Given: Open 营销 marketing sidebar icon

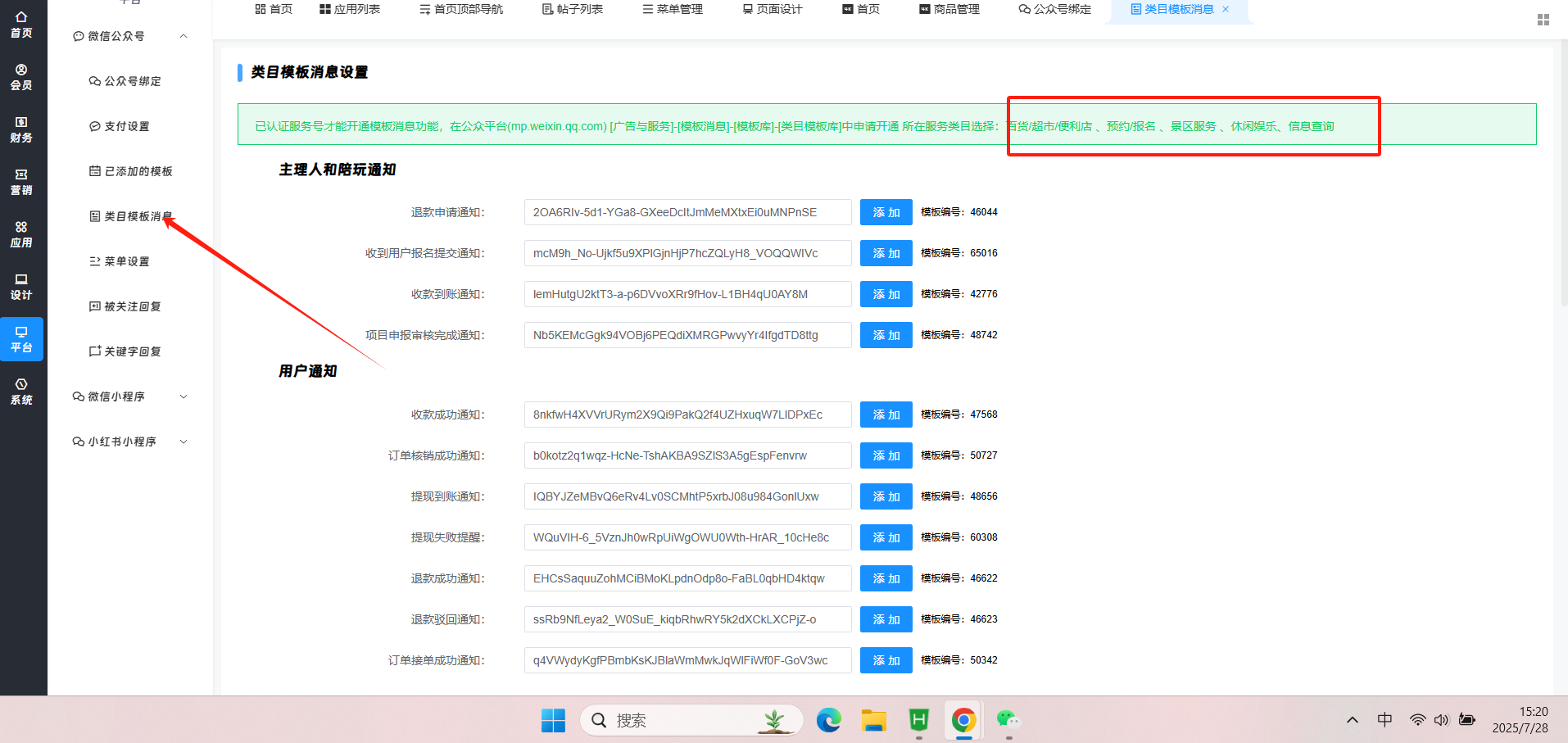Looking at the screenshot, I should click(x=21, y=182).
